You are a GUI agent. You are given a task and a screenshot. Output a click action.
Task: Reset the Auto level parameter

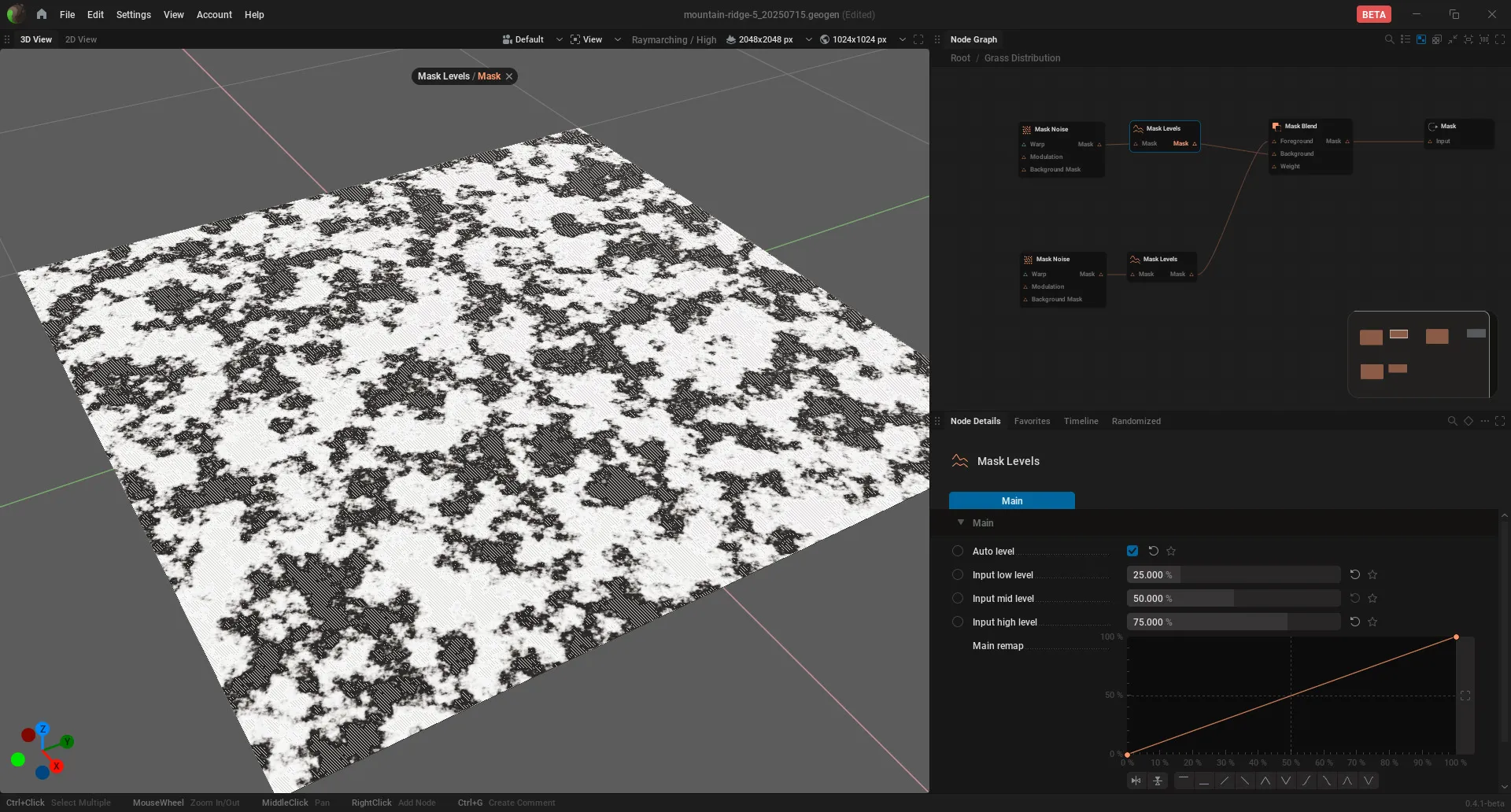pos(1154,551)
